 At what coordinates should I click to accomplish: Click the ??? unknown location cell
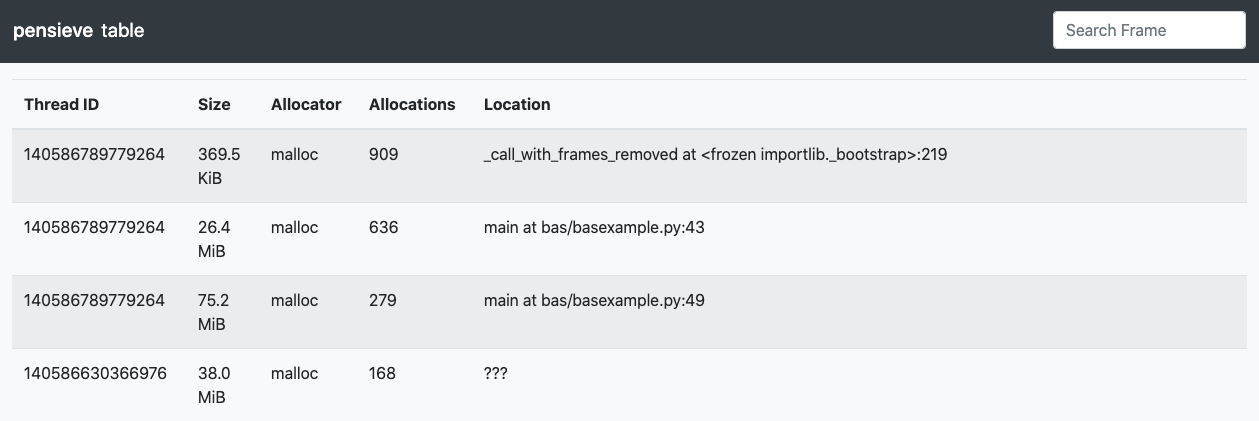click(x=495, y=373)
